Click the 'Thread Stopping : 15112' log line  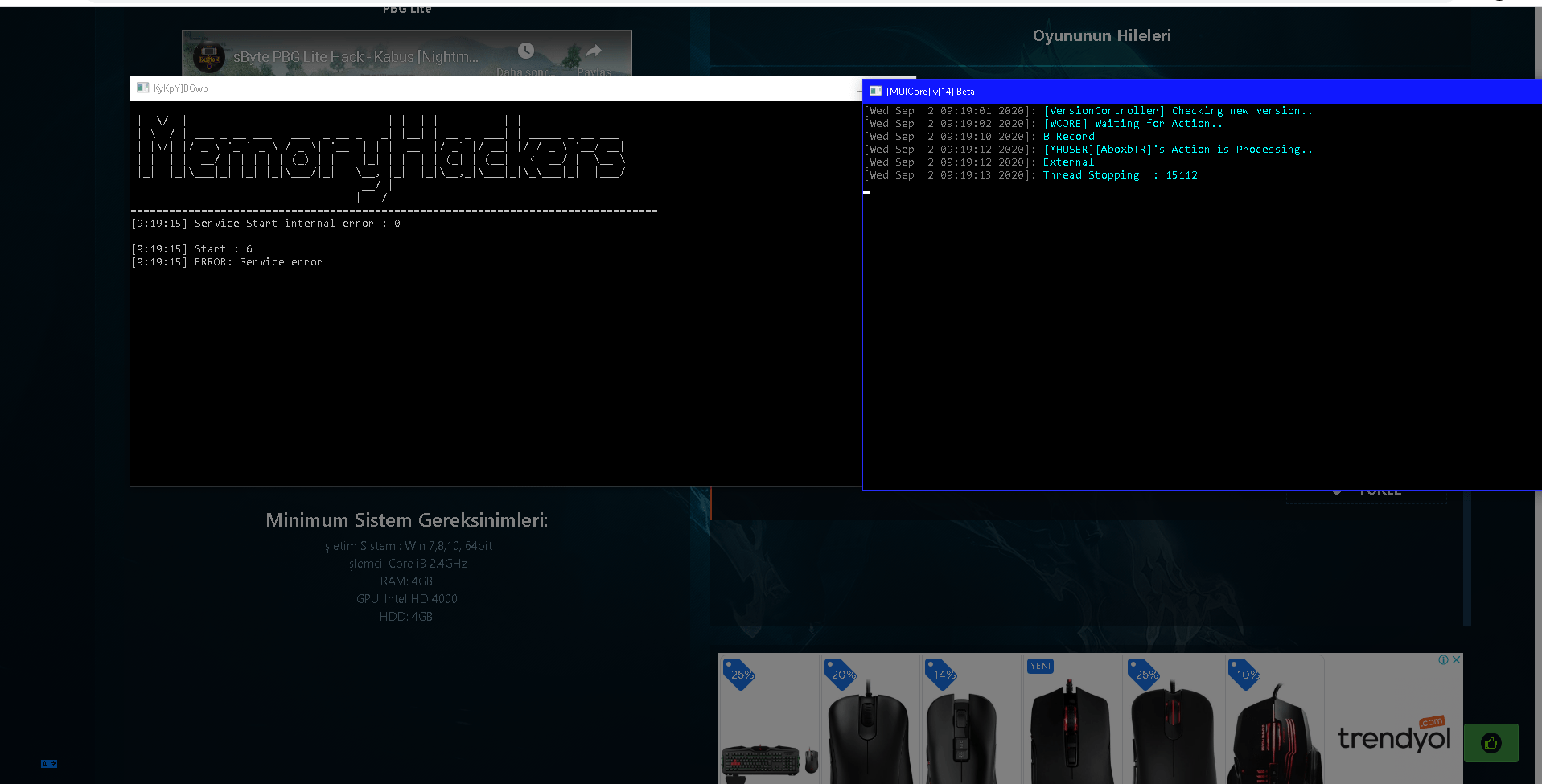pyautogui.click(x=1030, y=175)
